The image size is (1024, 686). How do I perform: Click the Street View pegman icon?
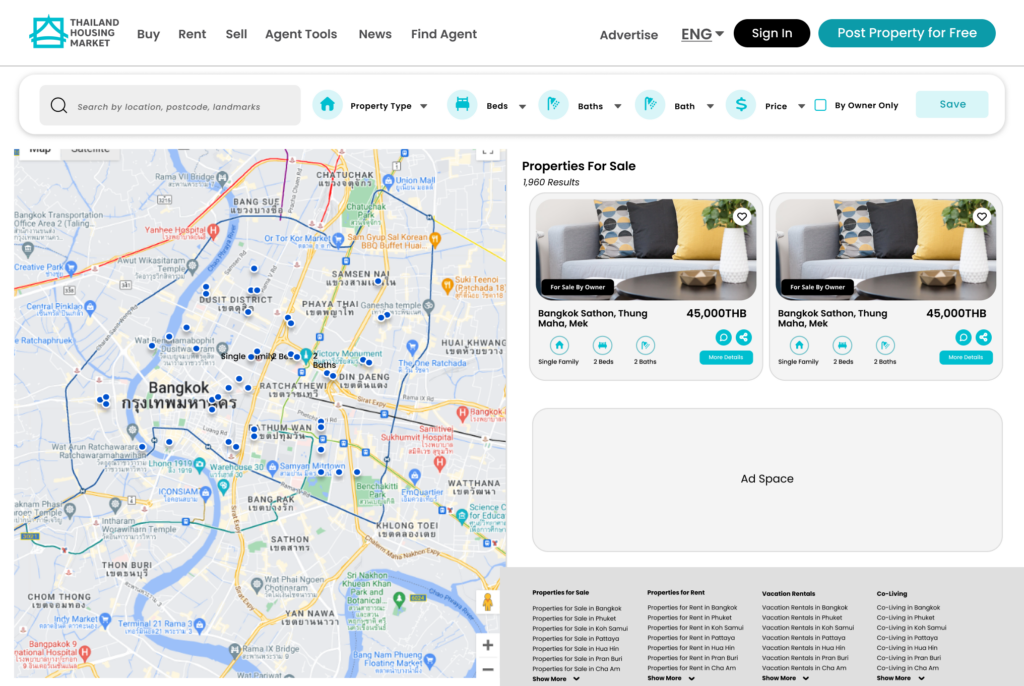488,602
